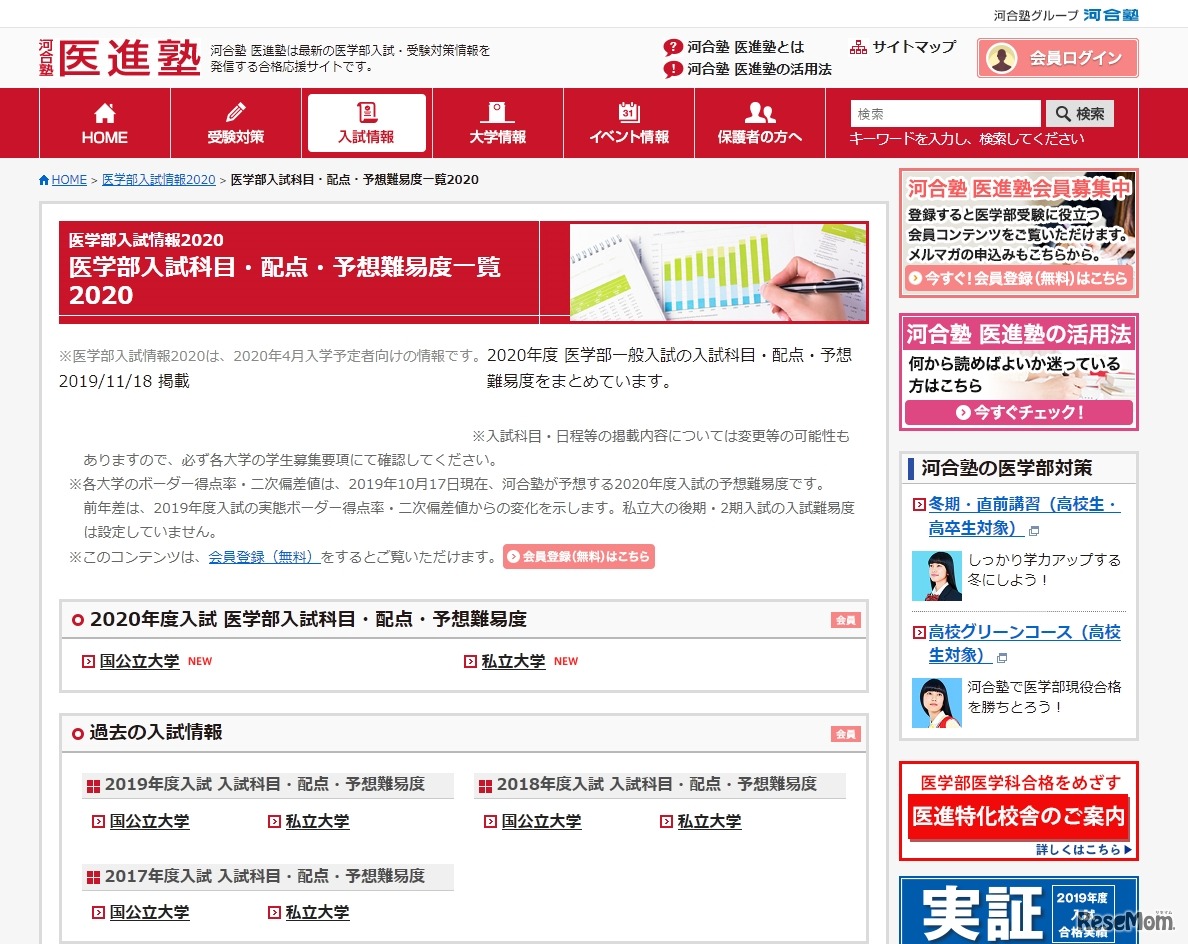Click the microscope icon for 大学情報

pos(497,110)
